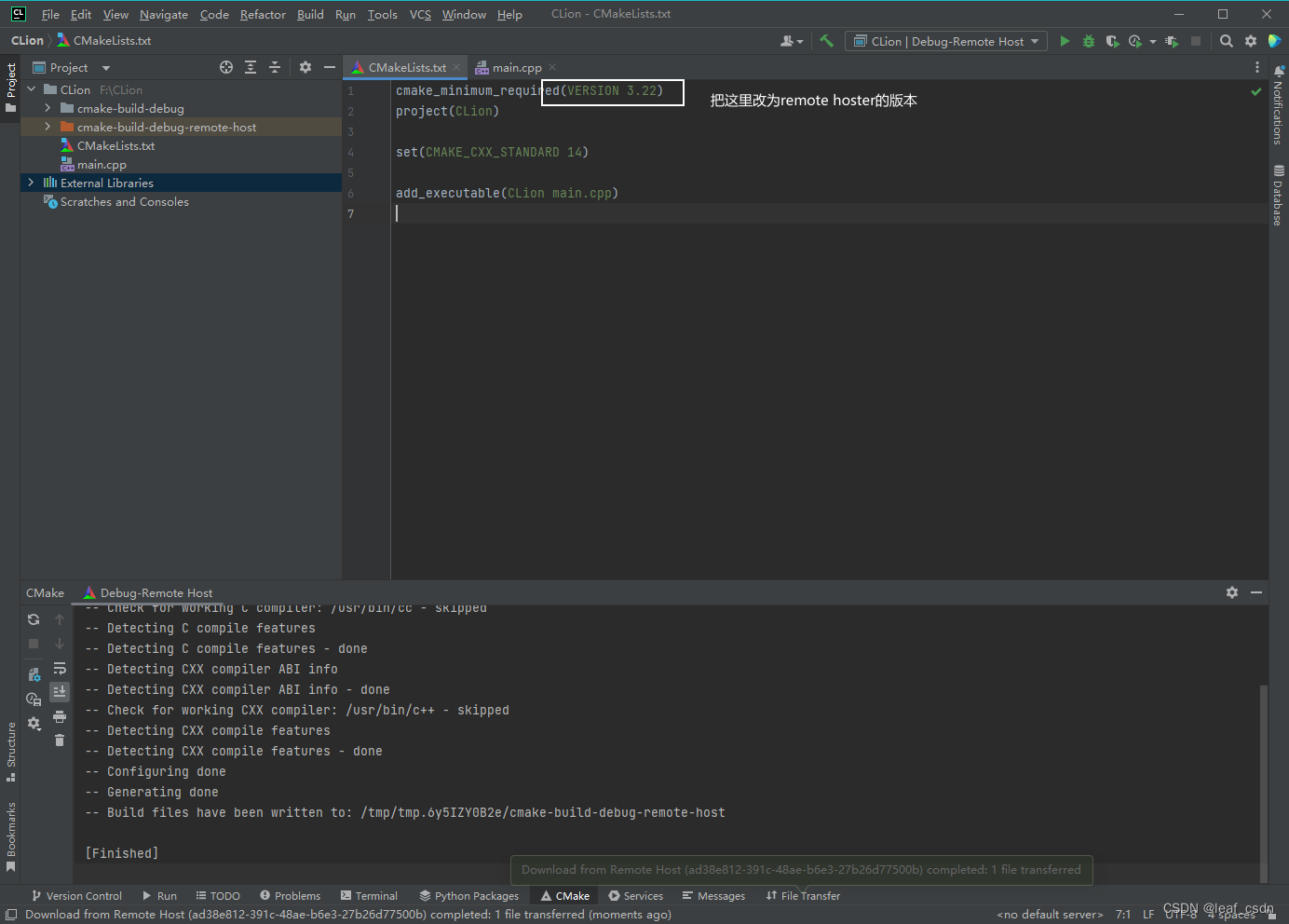This screenshot has height=924, width=1289.
Task: Disable the Project panel with the hide icon
Action: click(330, 66)
